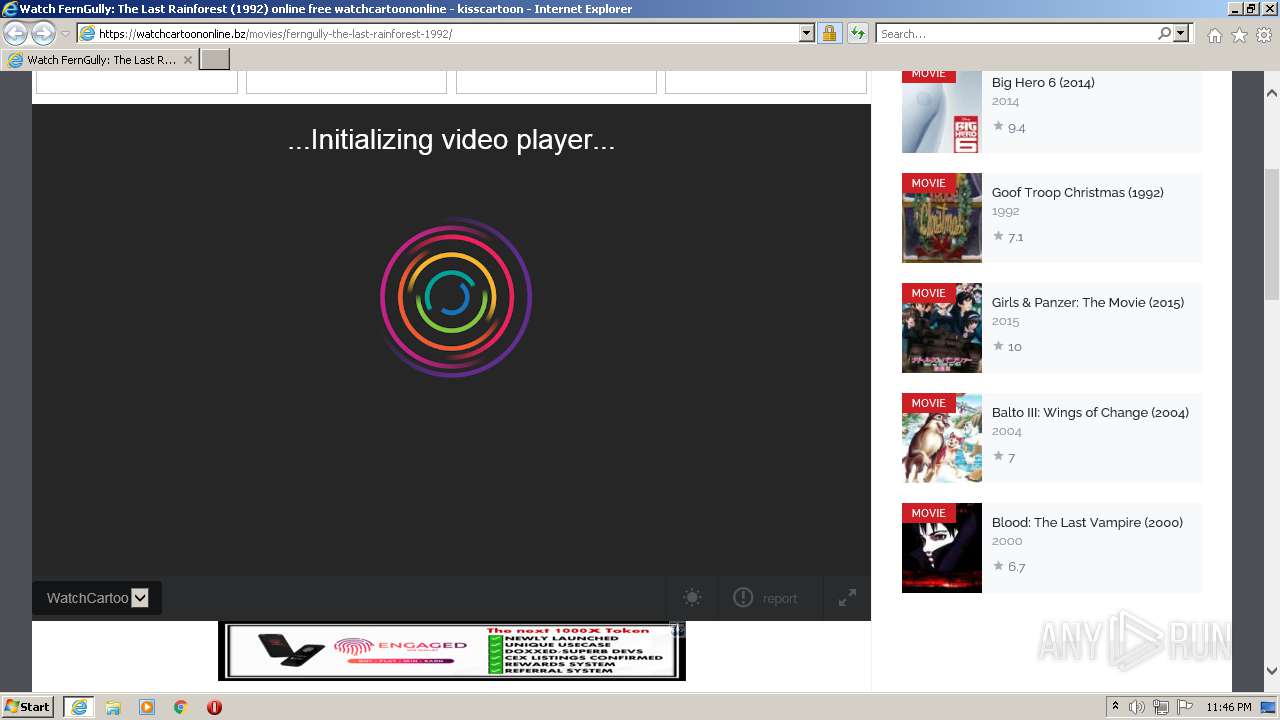The height and width of the screenshot is (720, 1280).
Task: Click the security lock icon
Action: coord(829,34)
